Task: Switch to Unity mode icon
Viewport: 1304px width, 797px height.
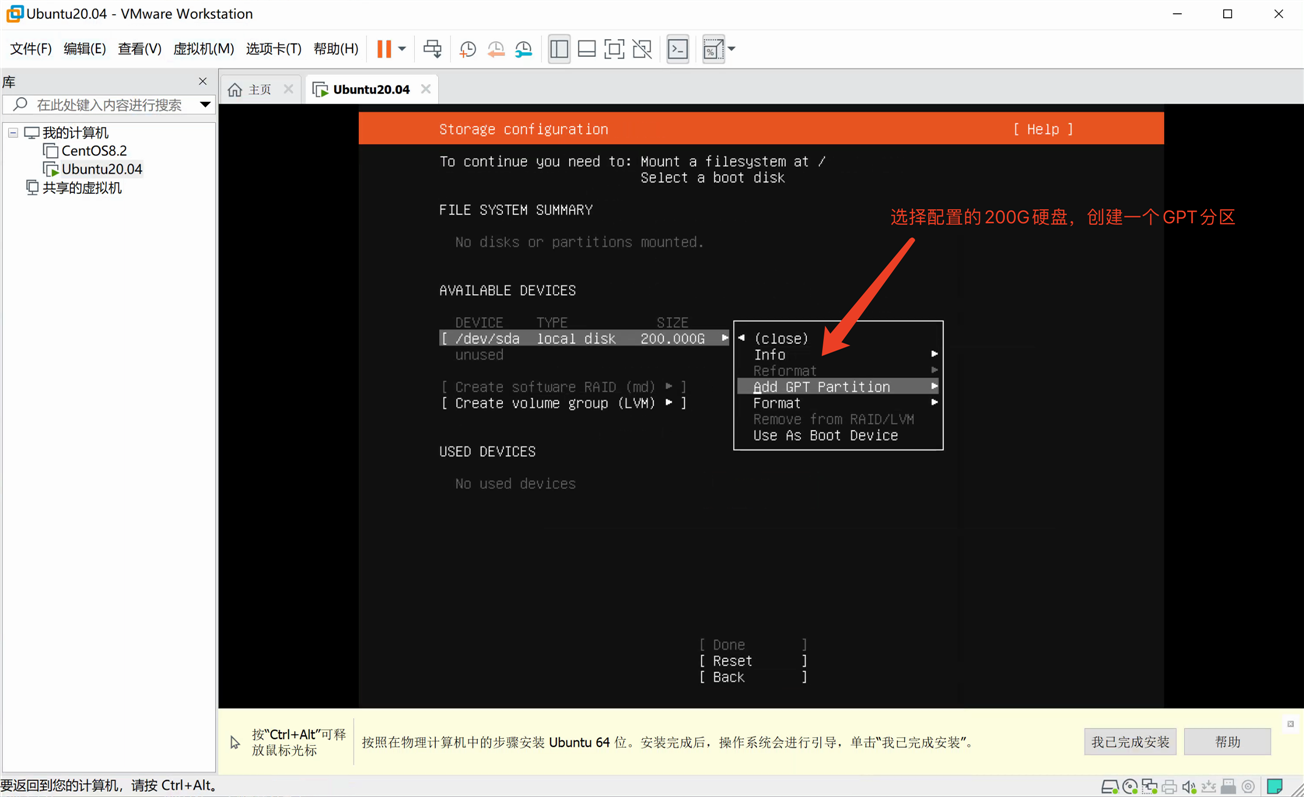Action: 642,49
